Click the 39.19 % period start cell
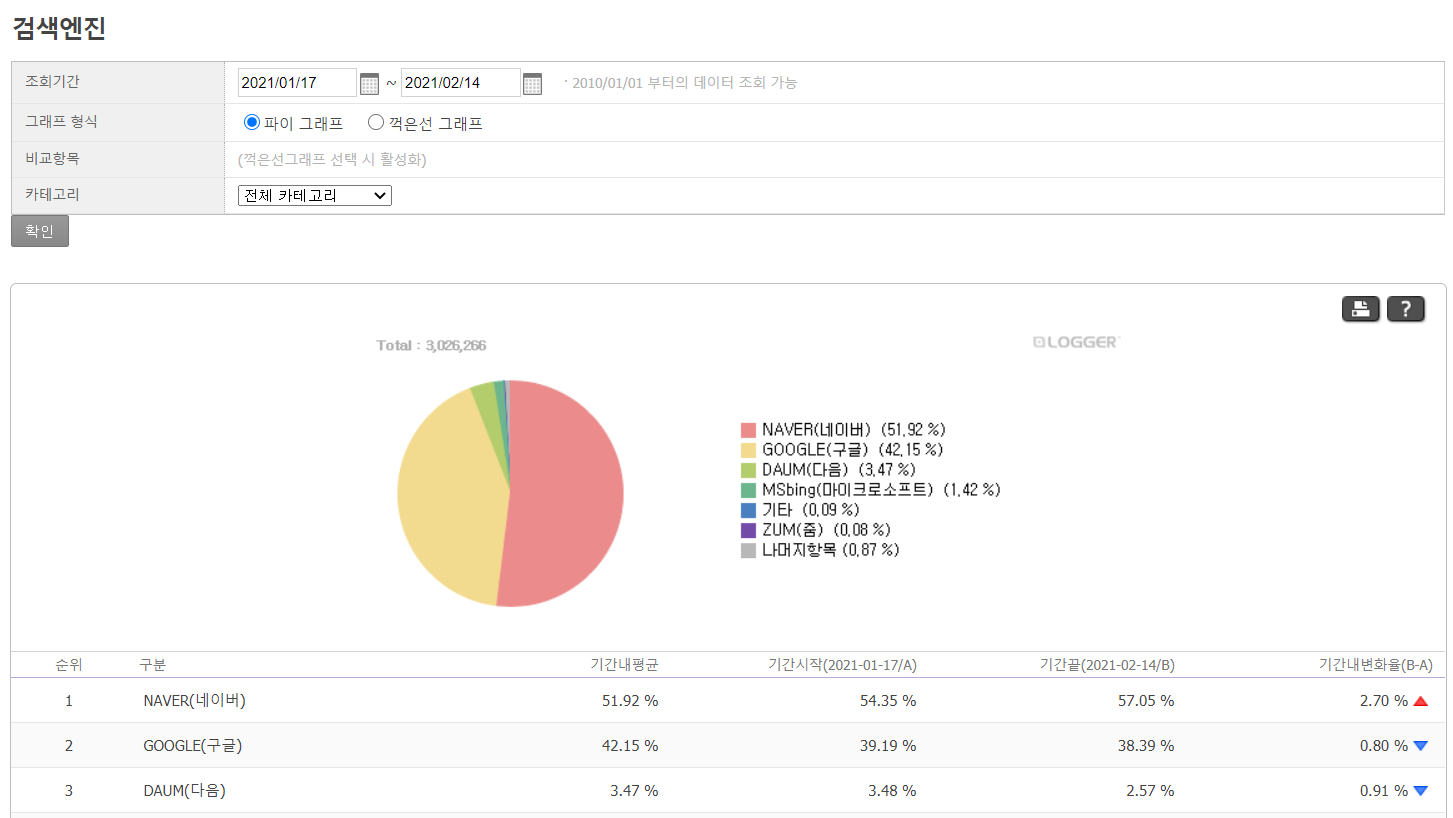The image size is (1453, 818). 888,746
